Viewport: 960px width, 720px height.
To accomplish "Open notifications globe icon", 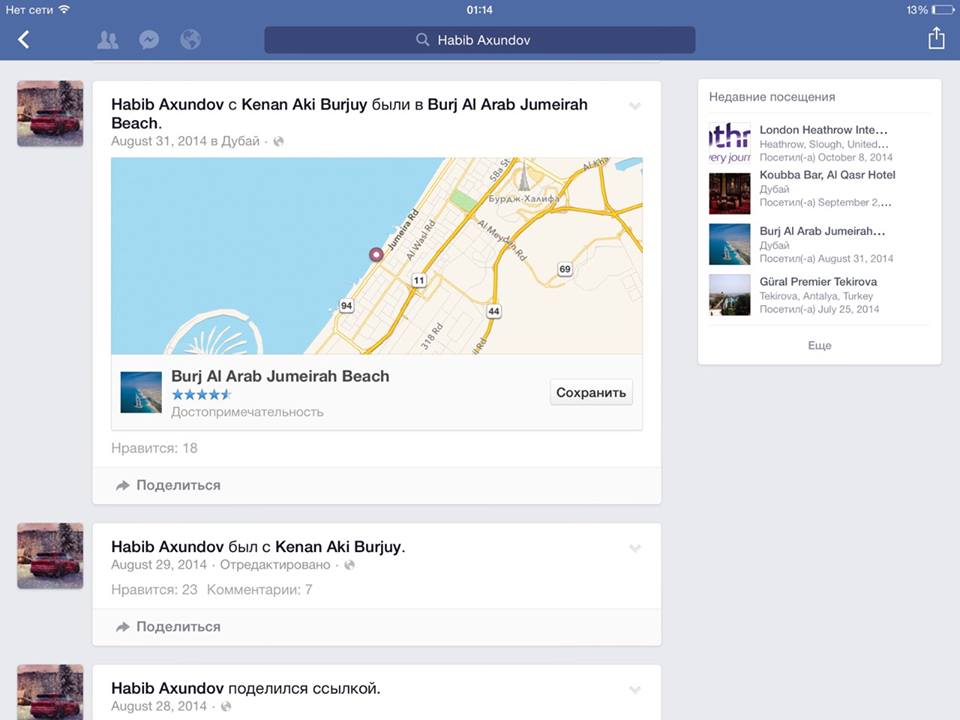I will pyautogui.click(x=190, y=40).
